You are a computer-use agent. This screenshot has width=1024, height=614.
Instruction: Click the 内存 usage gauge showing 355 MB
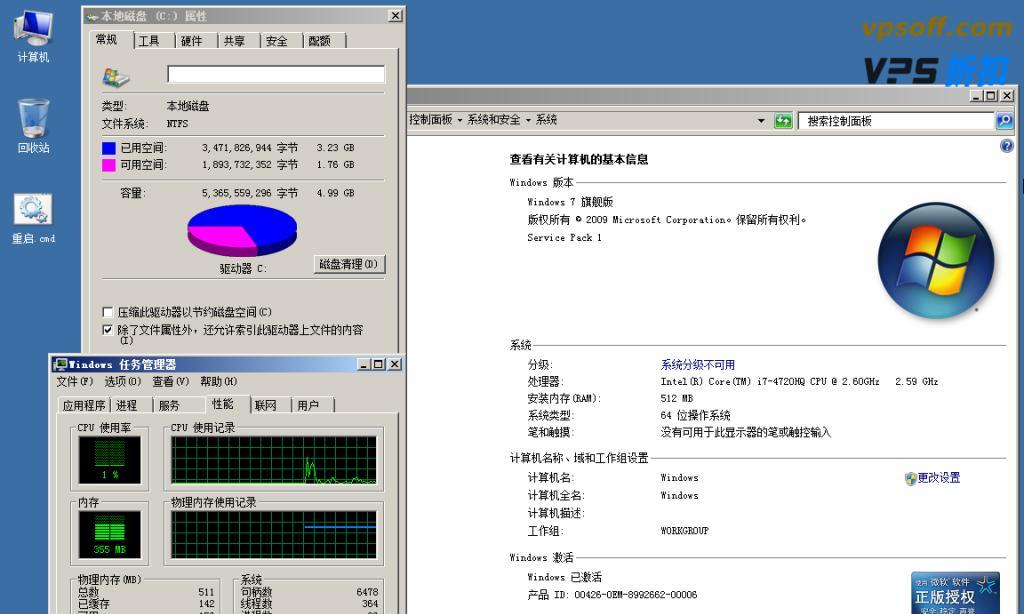point(110,534)
